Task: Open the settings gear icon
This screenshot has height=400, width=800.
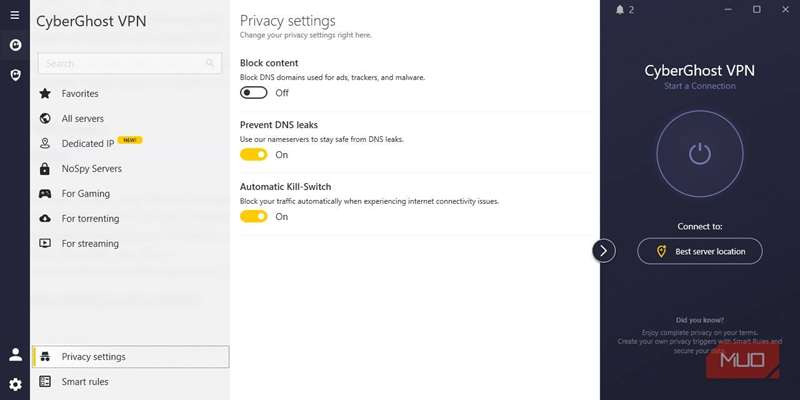Action: coord(15,384)
